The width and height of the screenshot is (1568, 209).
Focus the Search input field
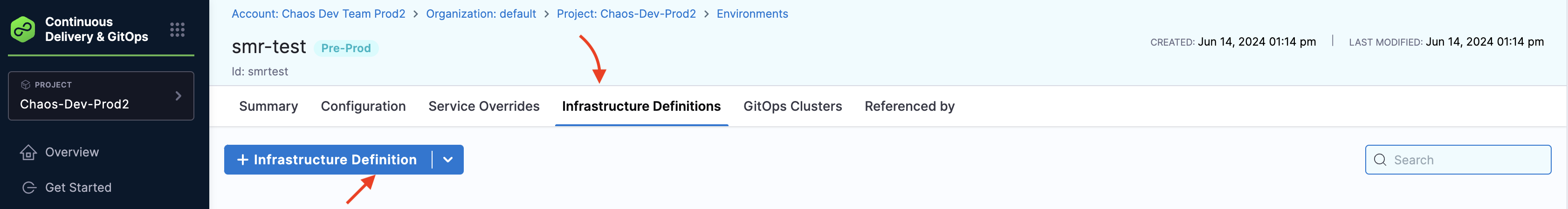(1458, 160)
